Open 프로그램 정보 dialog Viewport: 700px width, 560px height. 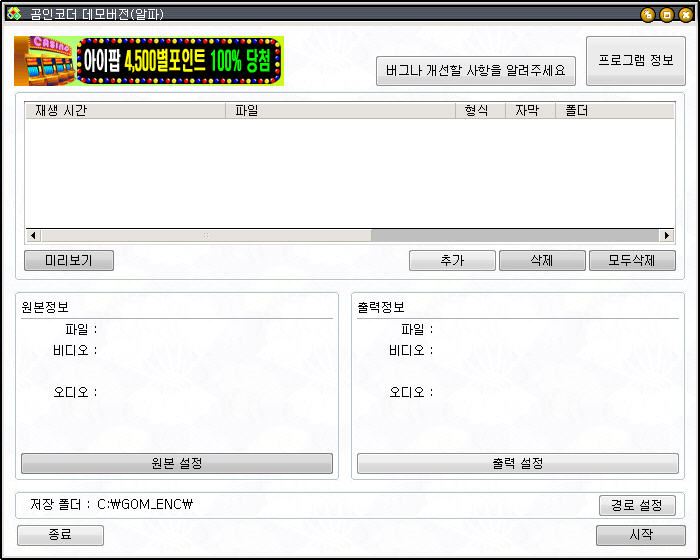tap(636, 60)
